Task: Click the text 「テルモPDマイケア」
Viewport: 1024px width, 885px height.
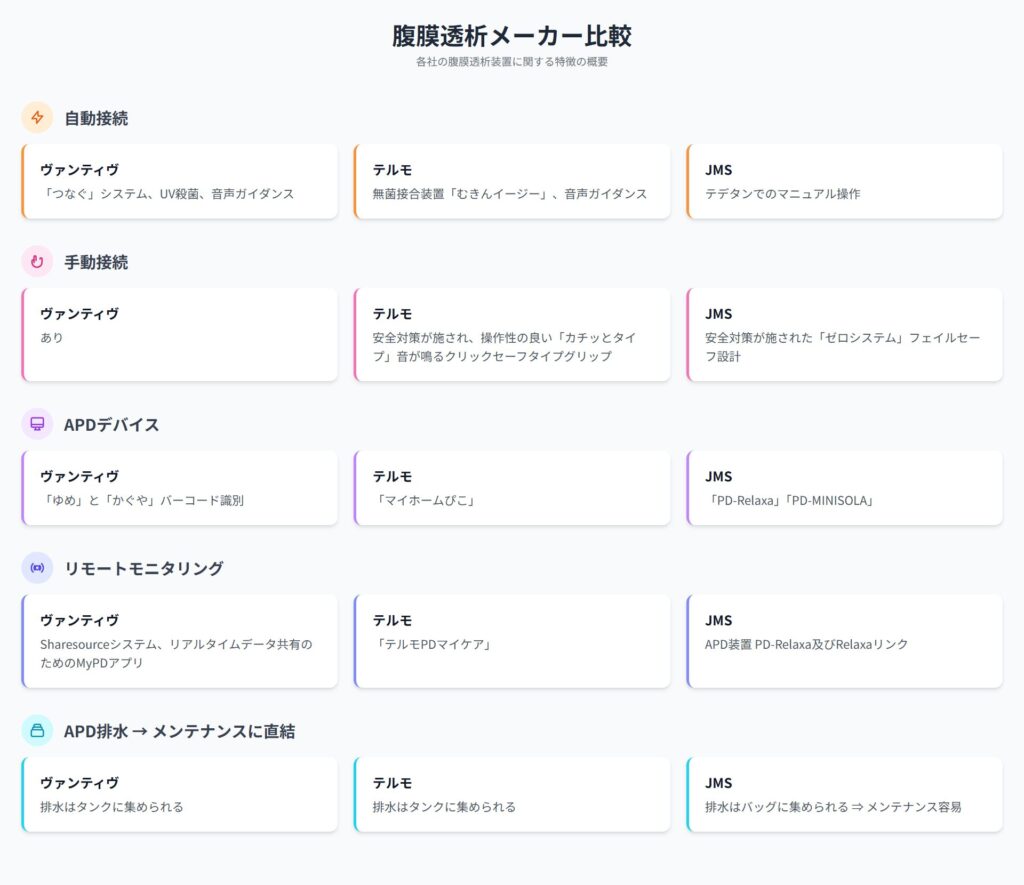Action: click(x=434, y=644)
